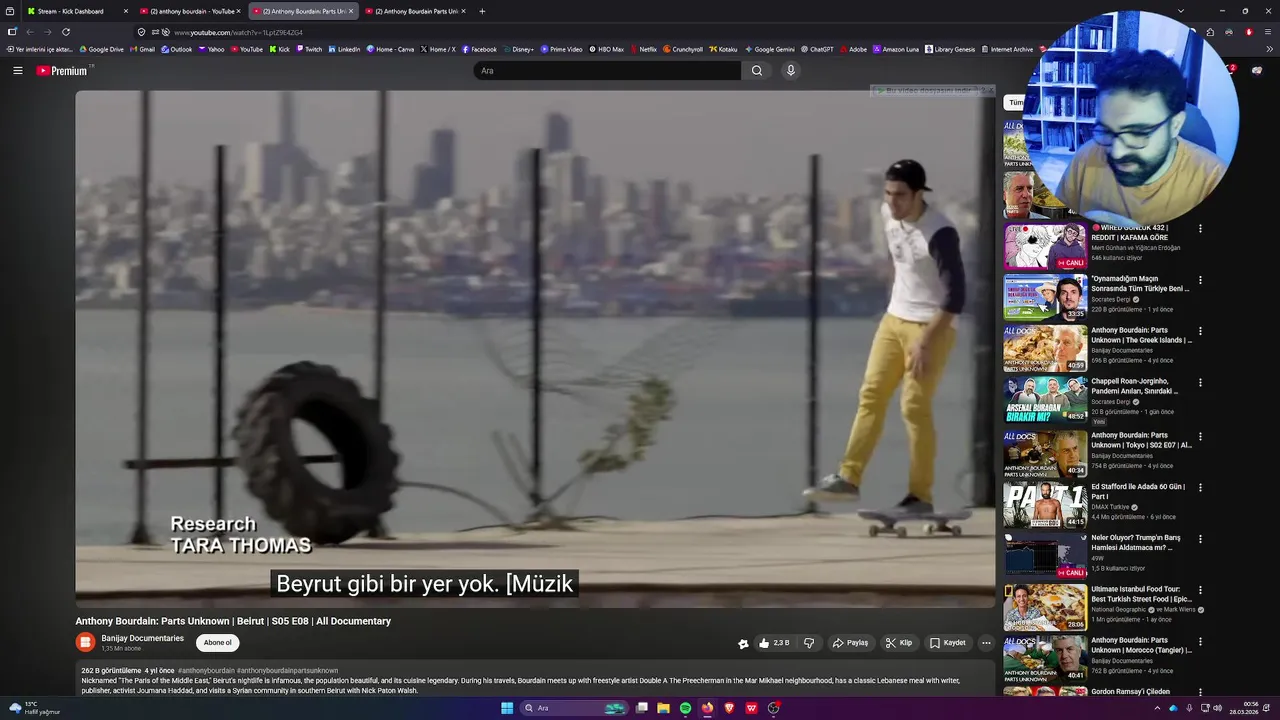Reload the page with the browser refresh icon

[64, 32]
